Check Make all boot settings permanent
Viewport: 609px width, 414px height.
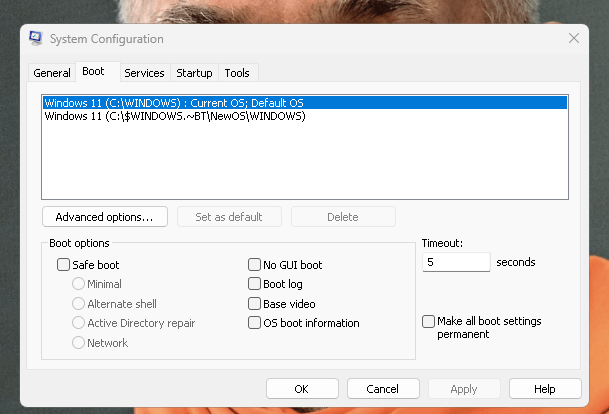point(428,321)
